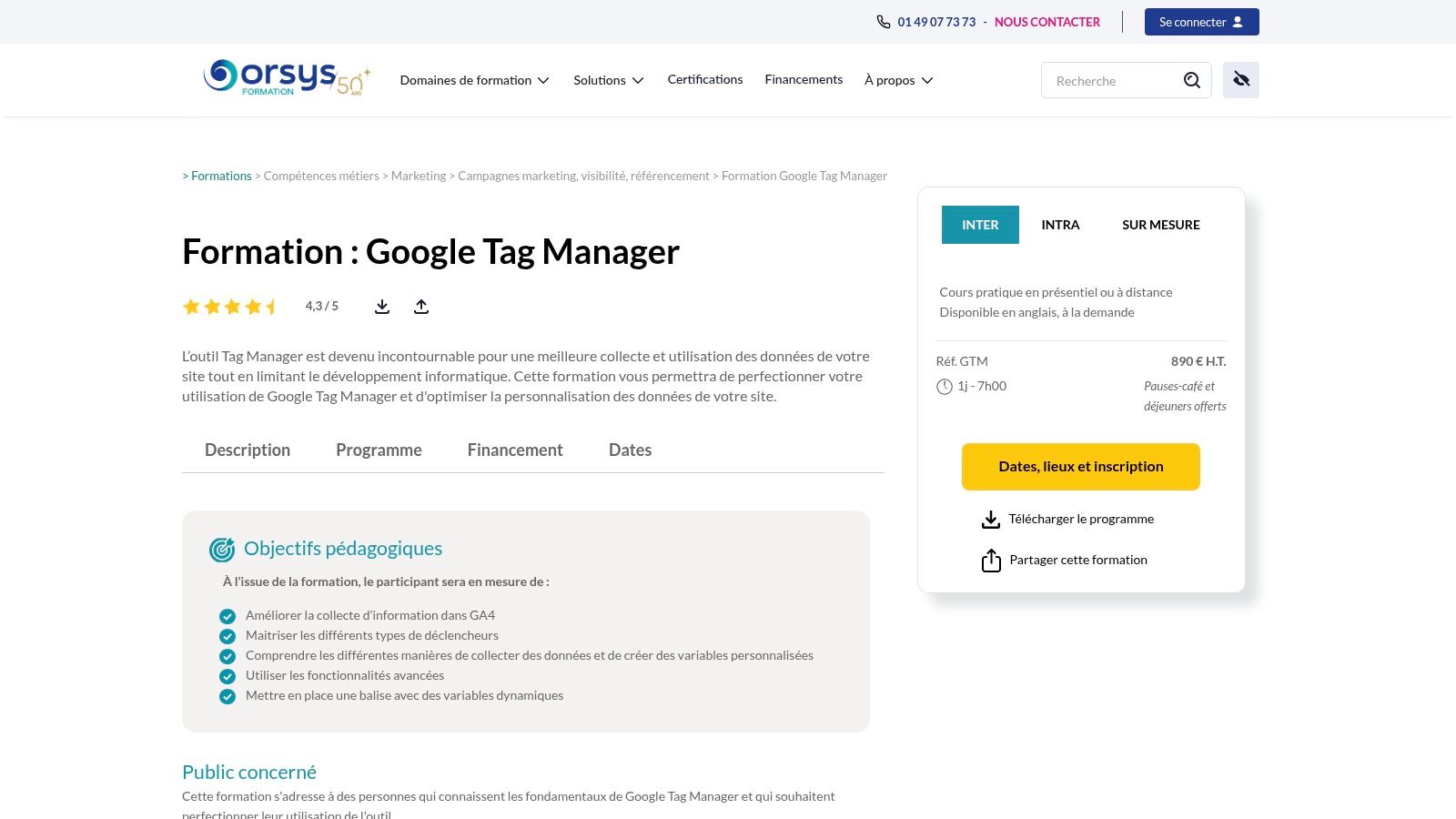The height and width of the screenshot is (819, 1456).
Task: Click the NOUS CONTACTER link
Action: click(x=1046, y=22)
